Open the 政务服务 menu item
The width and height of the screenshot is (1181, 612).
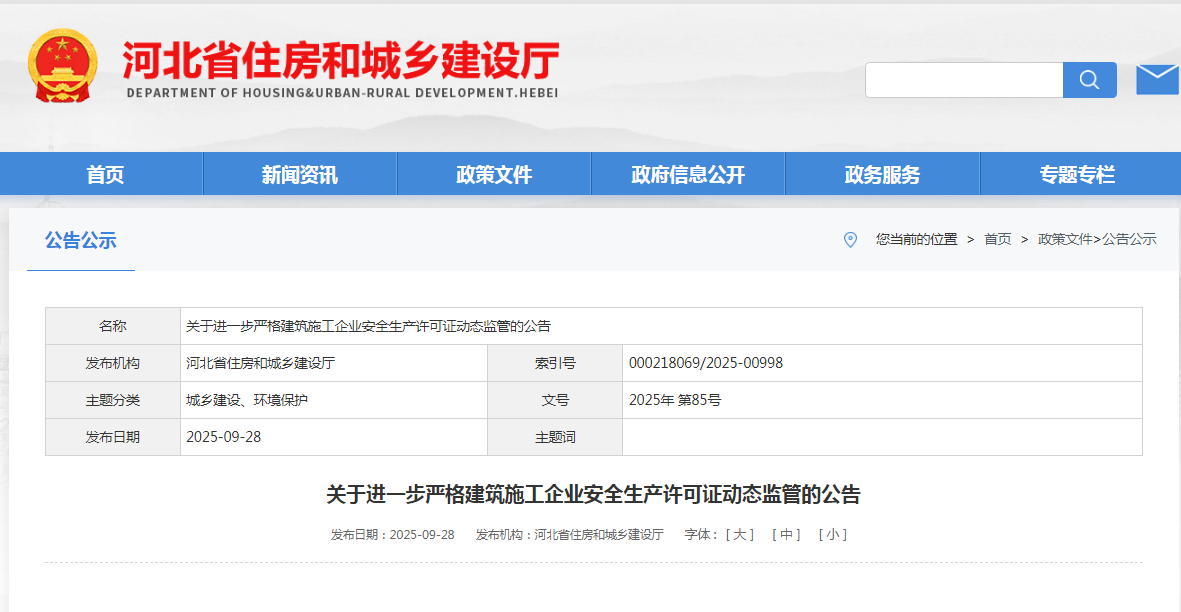click(x=882, y=175)
